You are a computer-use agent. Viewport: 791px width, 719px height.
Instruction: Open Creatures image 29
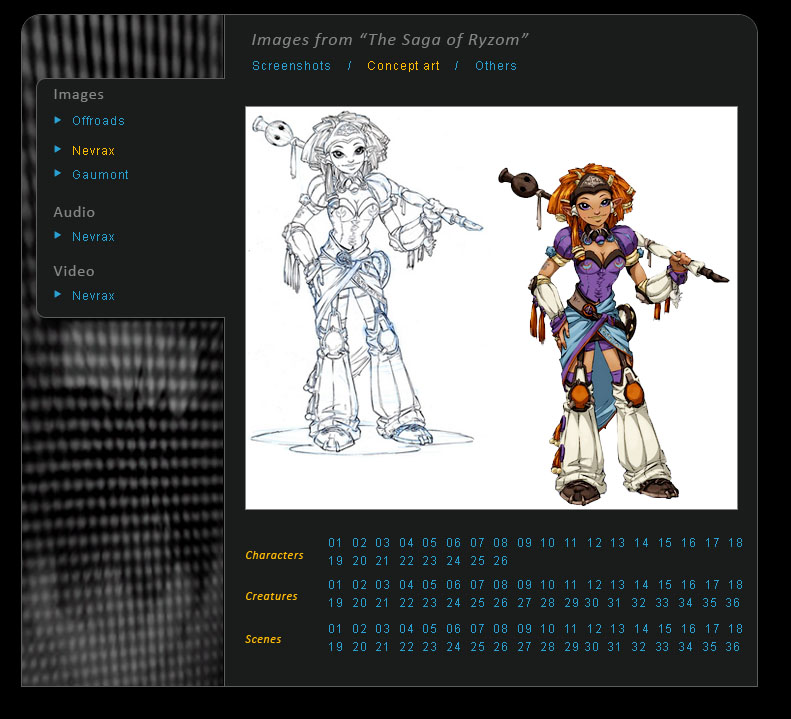(x=571, y=603)
